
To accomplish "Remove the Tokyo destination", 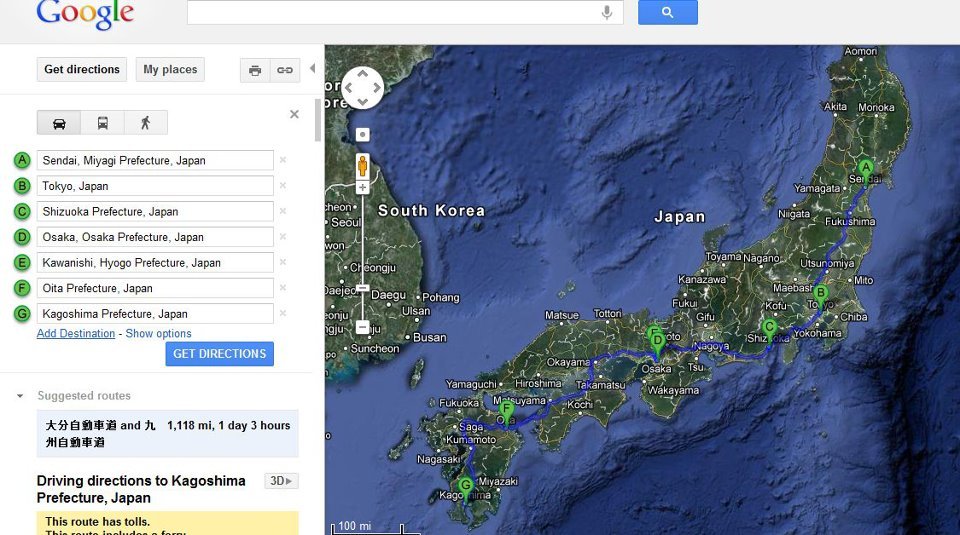I will (283, 185).
